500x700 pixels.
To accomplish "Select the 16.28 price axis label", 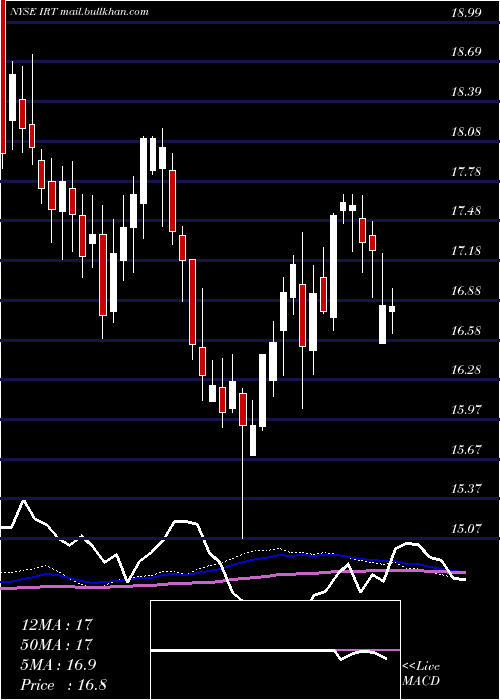I will coord(466,370).
